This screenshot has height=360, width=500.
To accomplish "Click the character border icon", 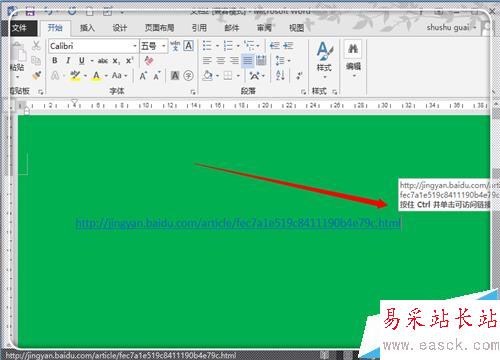I will click(189, 46).
